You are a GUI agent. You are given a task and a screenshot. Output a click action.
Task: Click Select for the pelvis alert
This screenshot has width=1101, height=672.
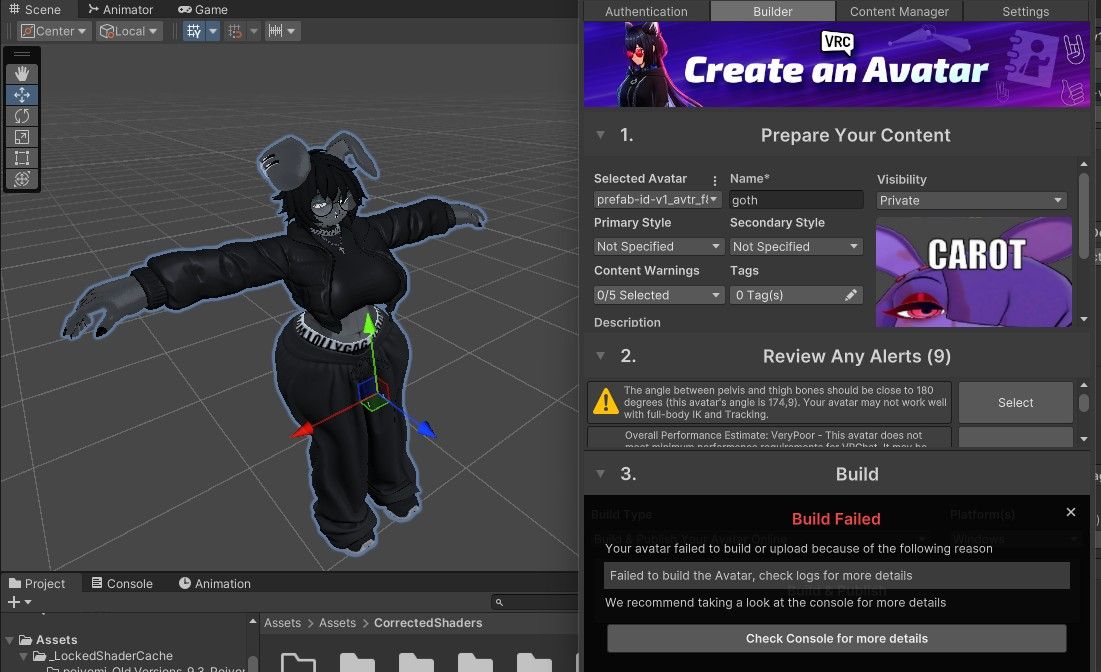[1015, 402]
